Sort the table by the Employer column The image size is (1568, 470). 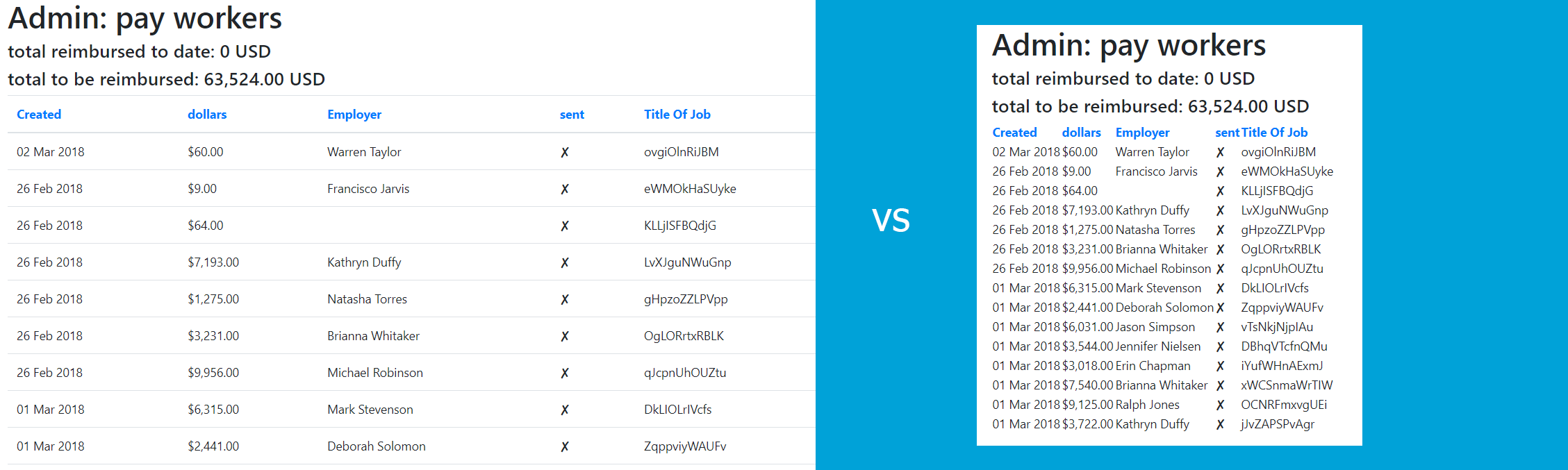pos(354,114)
